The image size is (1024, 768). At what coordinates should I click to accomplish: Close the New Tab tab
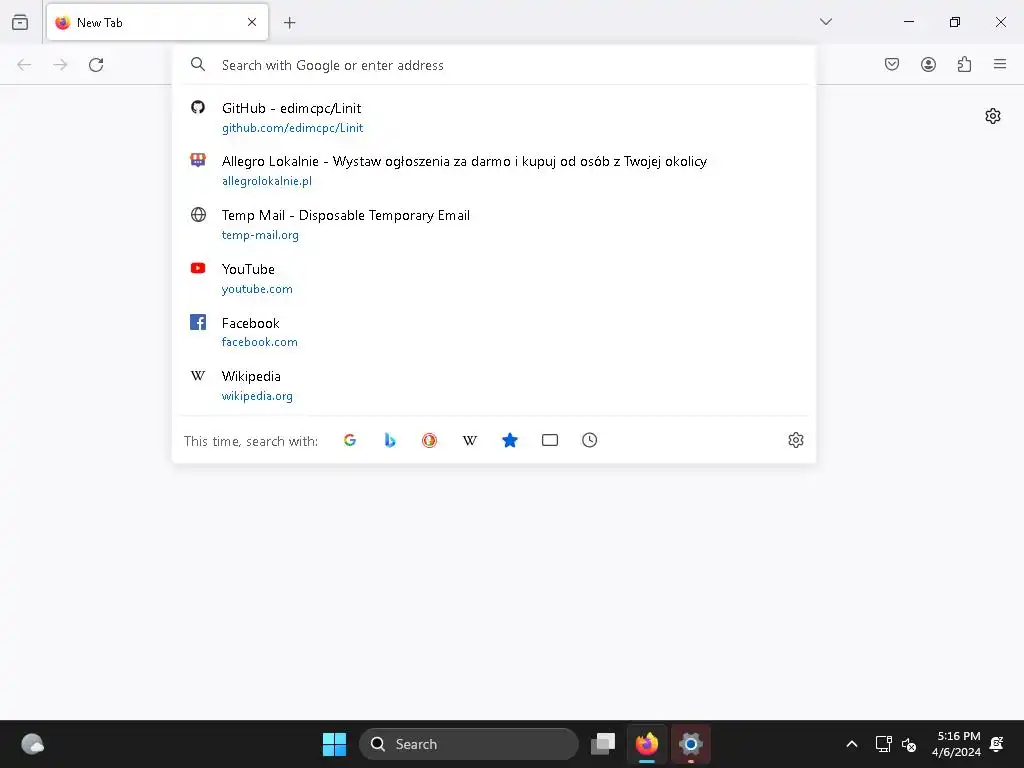pyautogui.click(x=252, y=22)
